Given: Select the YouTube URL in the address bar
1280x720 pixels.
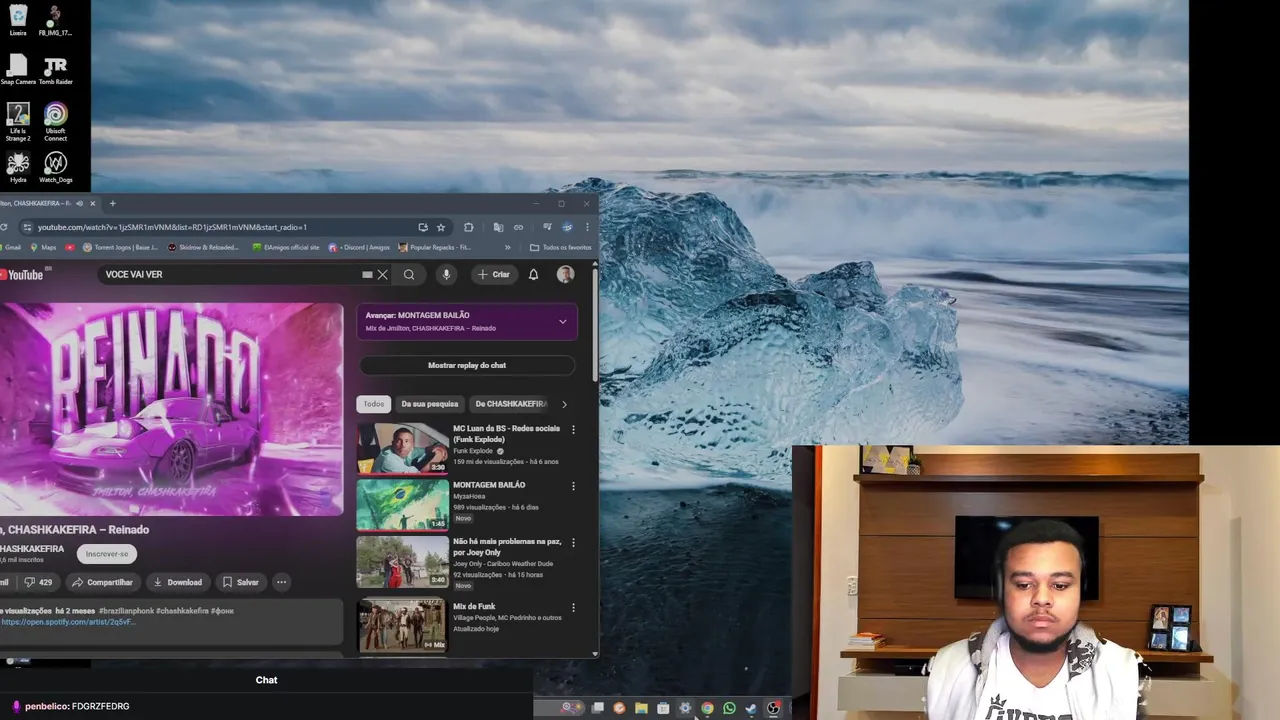Looking at the screenshot, I should 172,227.
